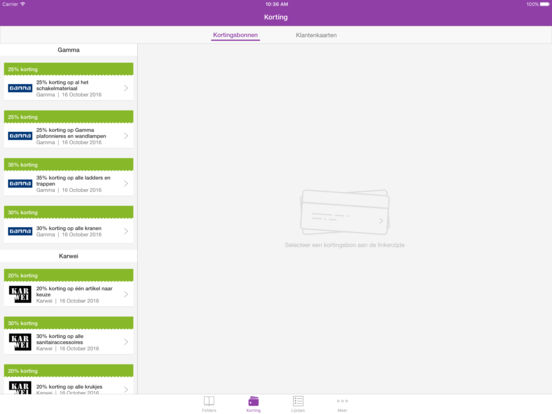Tap Gamma logo on schakelmateriaal coupon

coord(20,88)
